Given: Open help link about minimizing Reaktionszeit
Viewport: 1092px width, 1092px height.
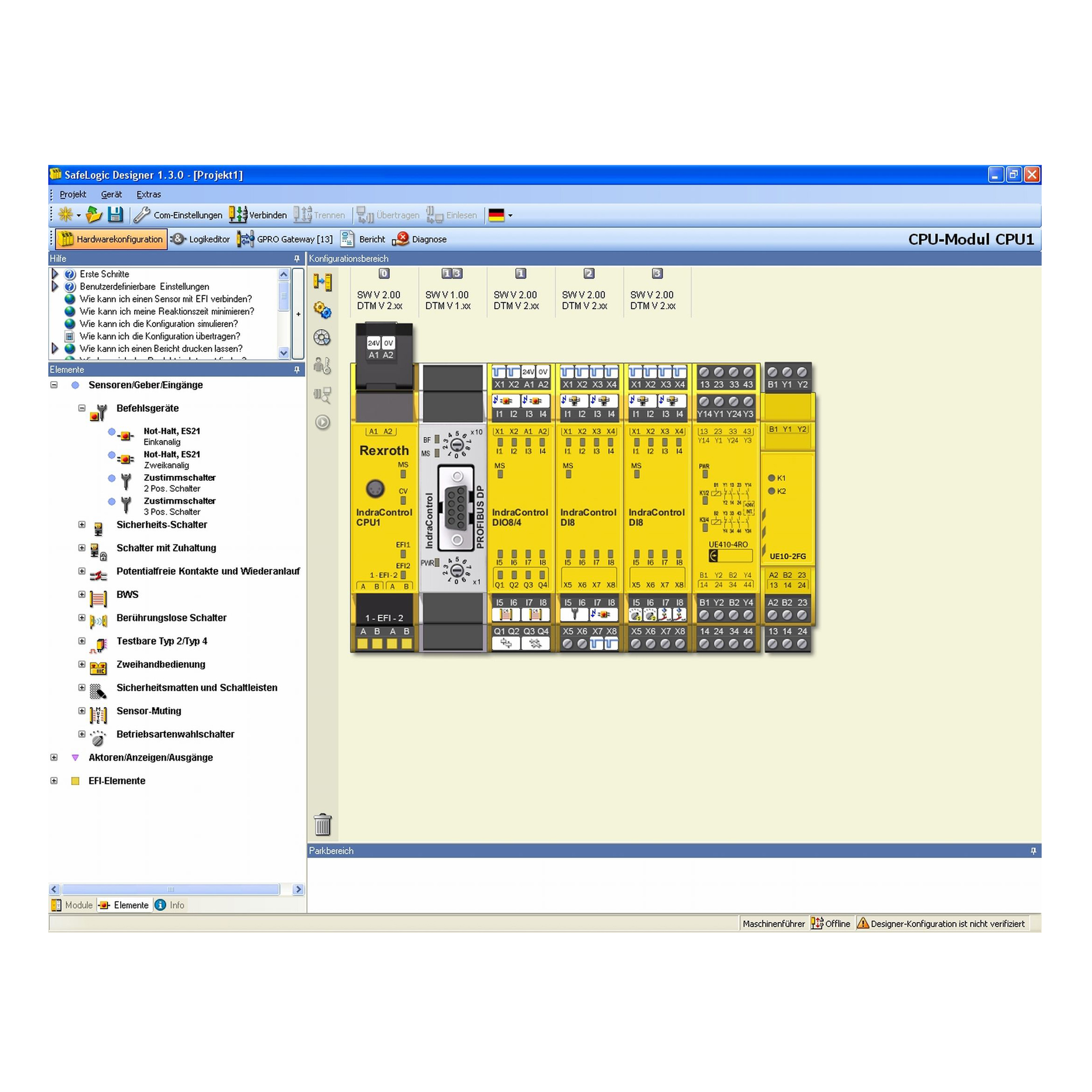Looking at the screenshot, I should [x=167, y=311].
